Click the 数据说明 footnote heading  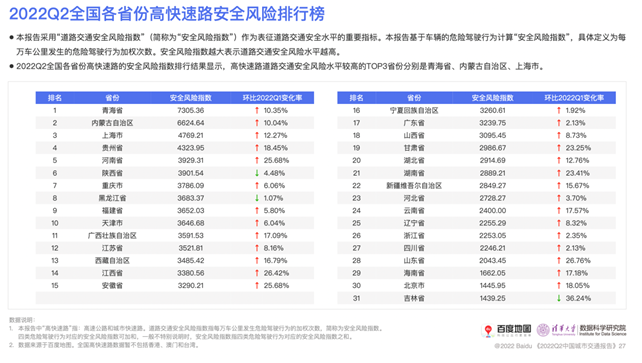point(22,320)
